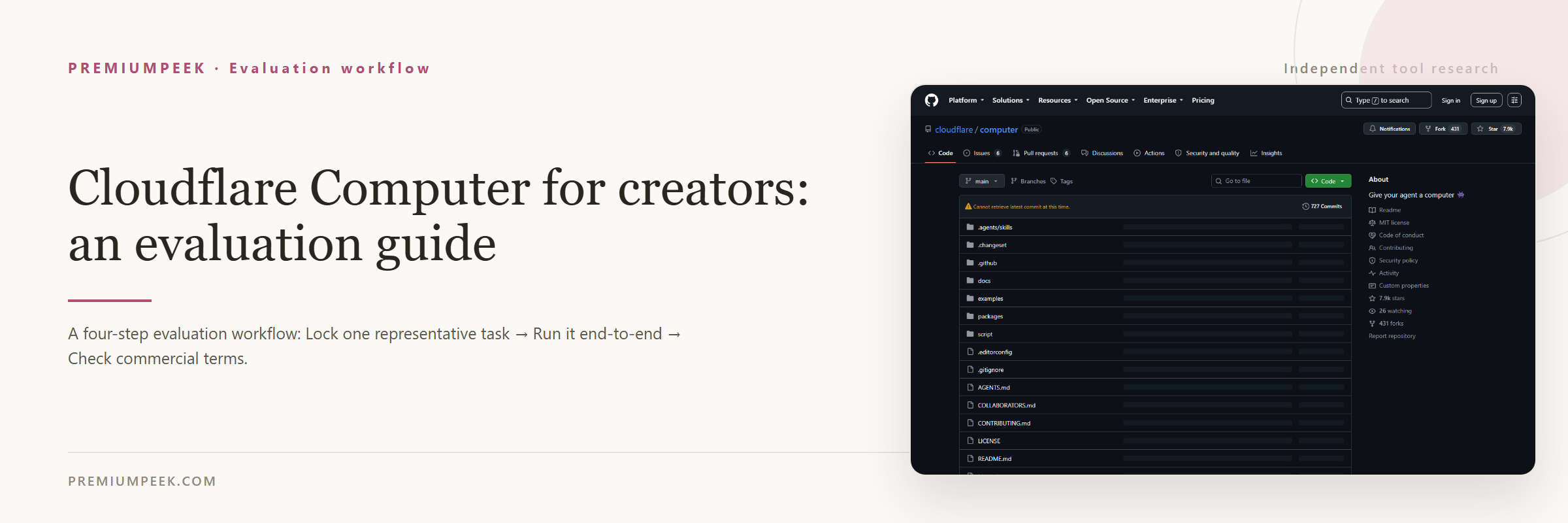Click the bell icon in Notifications
The height and width of the screenshot is (523, 1568).
[x=1373, y=129]
